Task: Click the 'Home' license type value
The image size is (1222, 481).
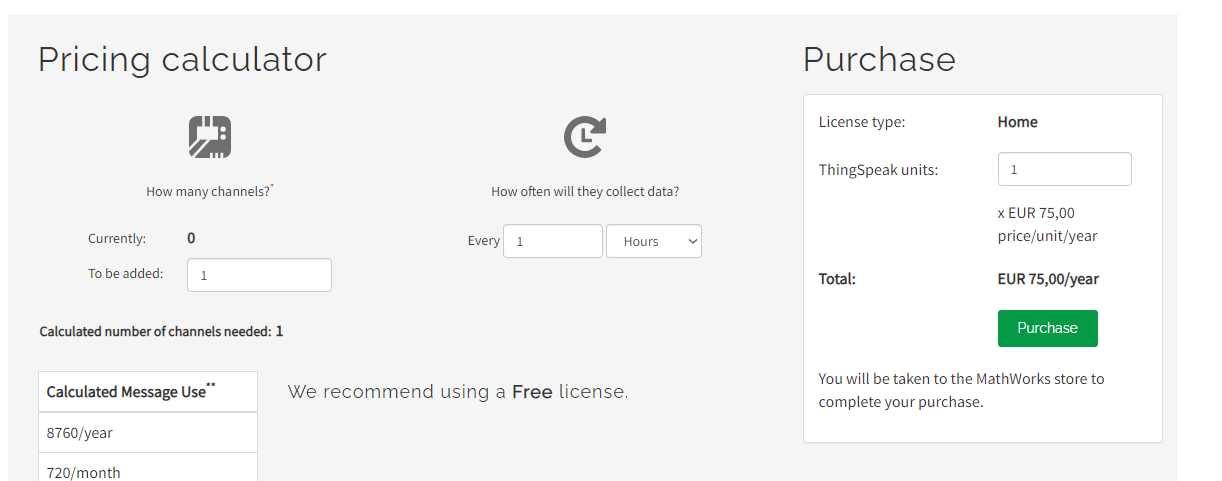Action: point(1017,122)
